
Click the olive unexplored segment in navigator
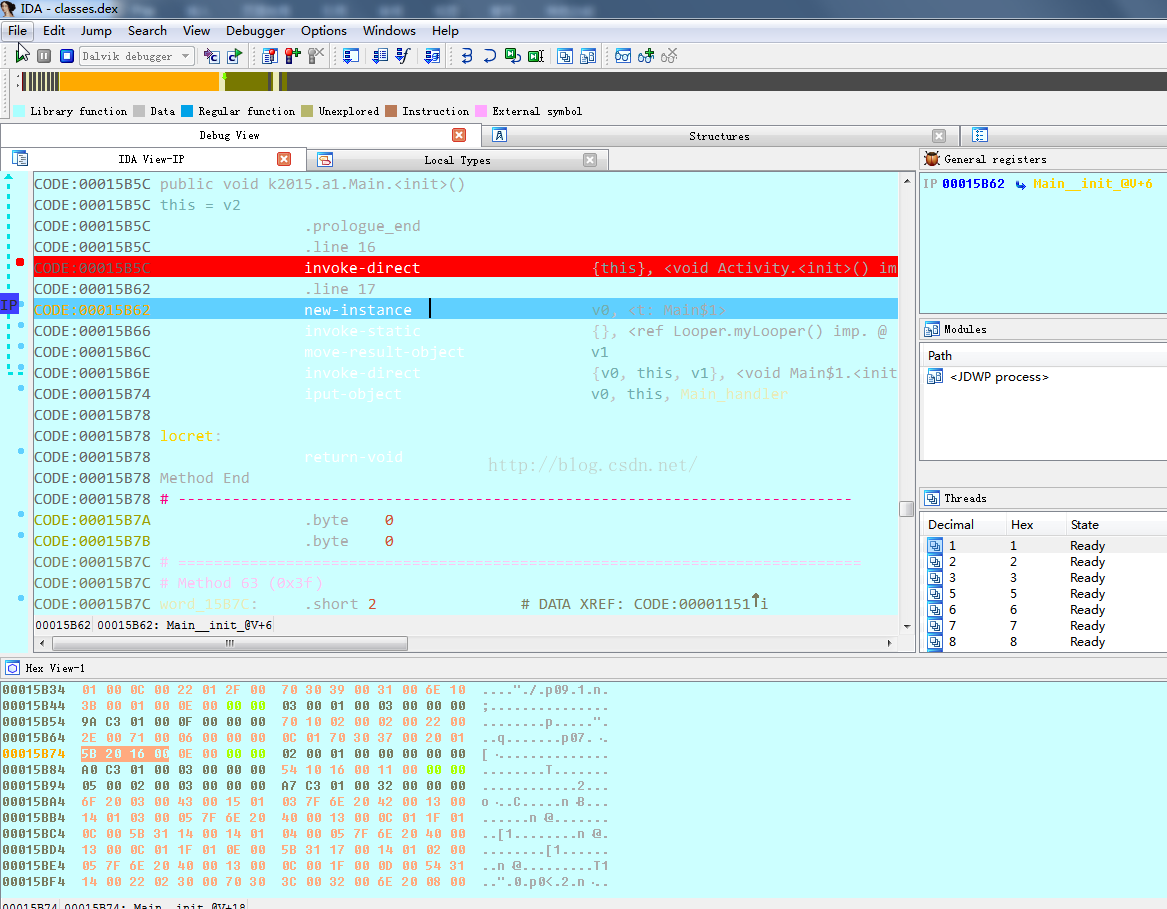246,81
